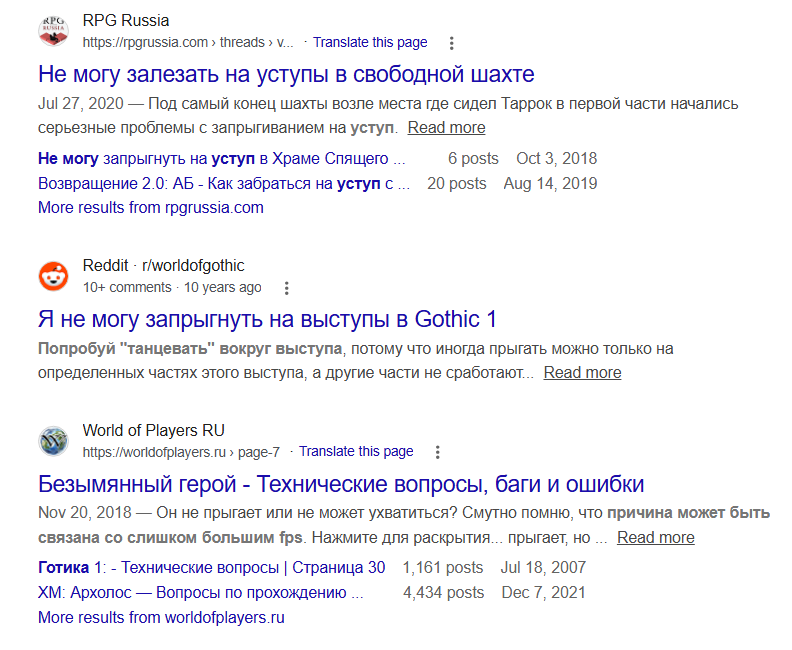Read more of the RPG Russia snippet
The image size is (792, 650).
tap(447, 128)
